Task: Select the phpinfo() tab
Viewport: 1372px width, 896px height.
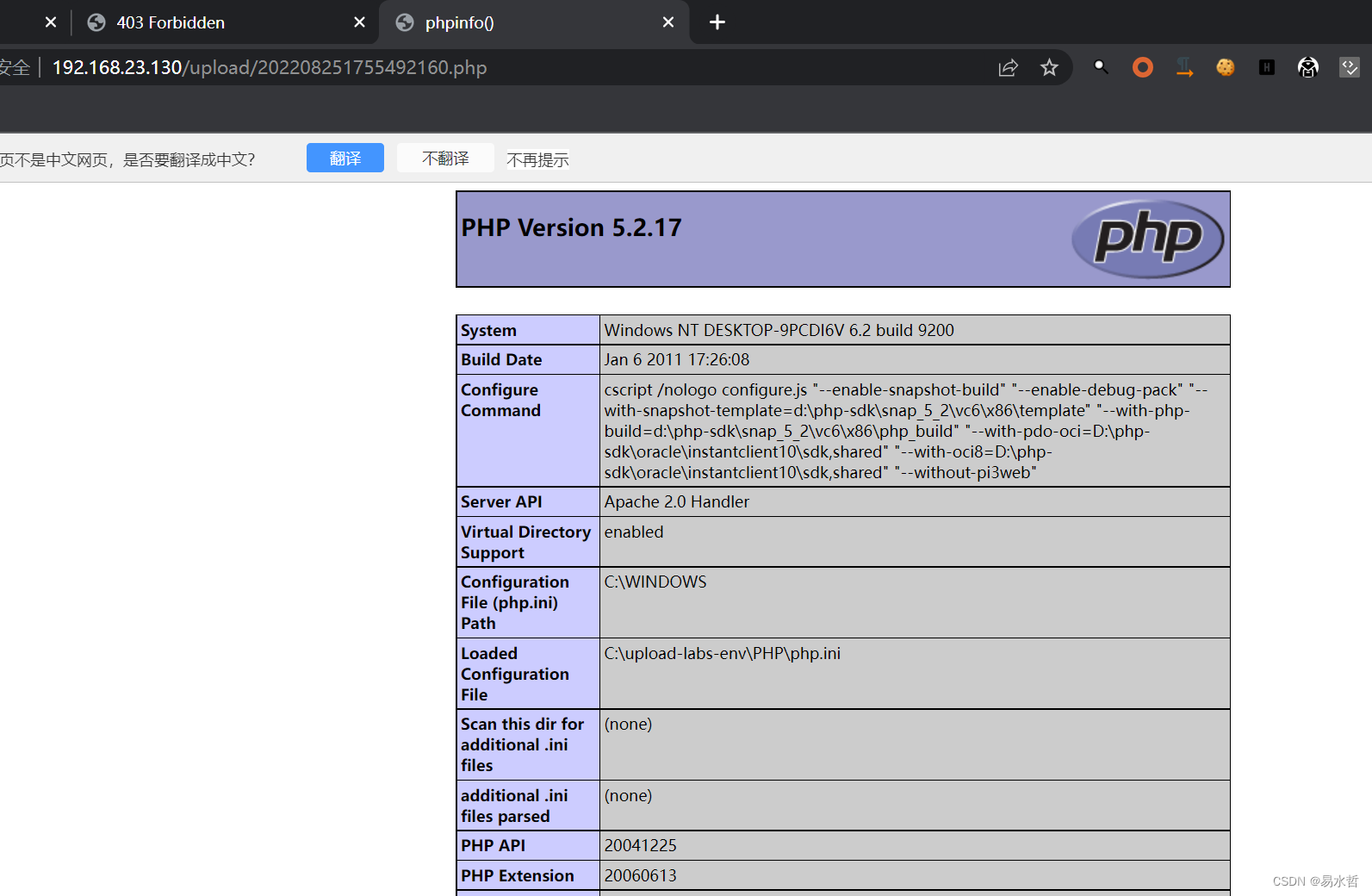Action: tap(534, 22)
